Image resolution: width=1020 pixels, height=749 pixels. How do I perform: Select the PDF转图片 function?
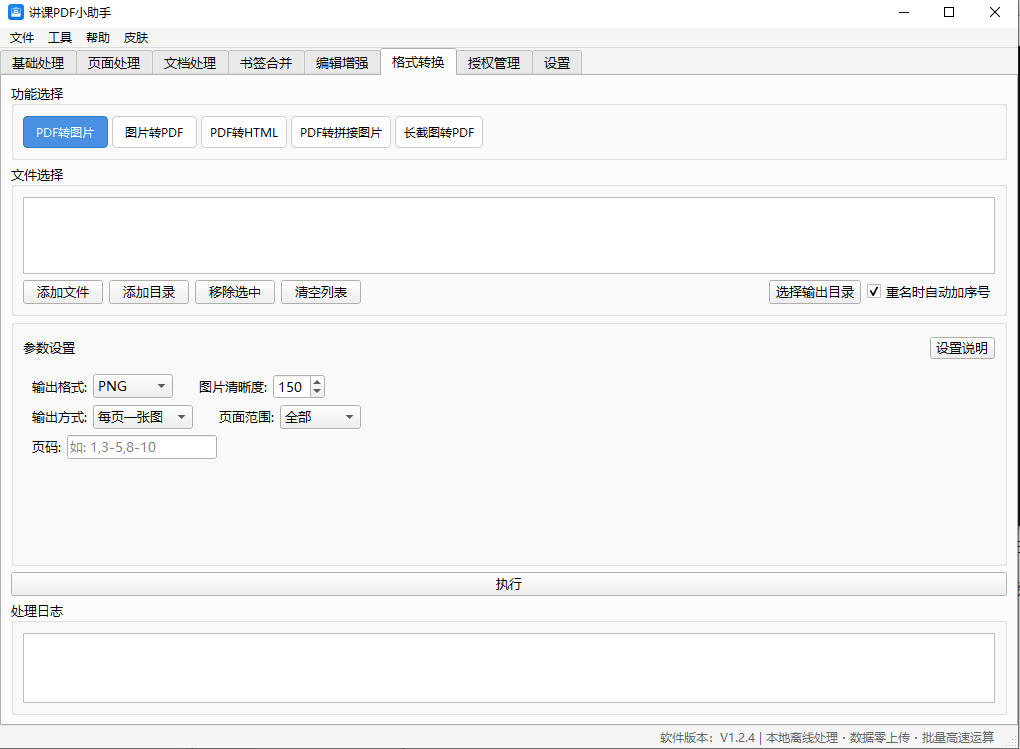coord(65,132)
